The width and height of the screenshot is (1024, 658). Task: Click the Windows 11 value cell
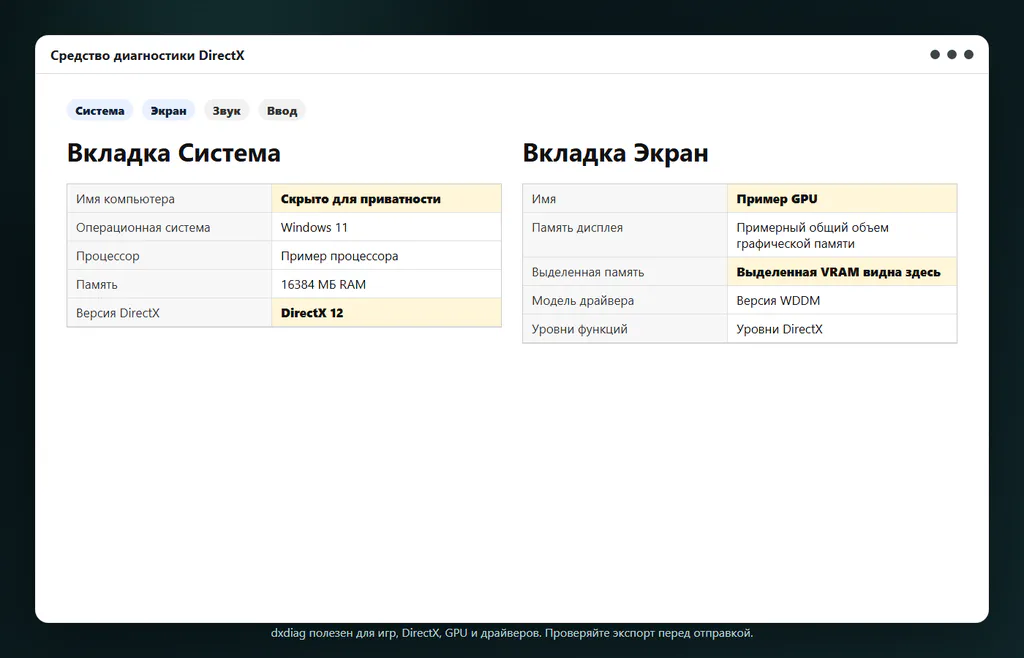(387, 227)
